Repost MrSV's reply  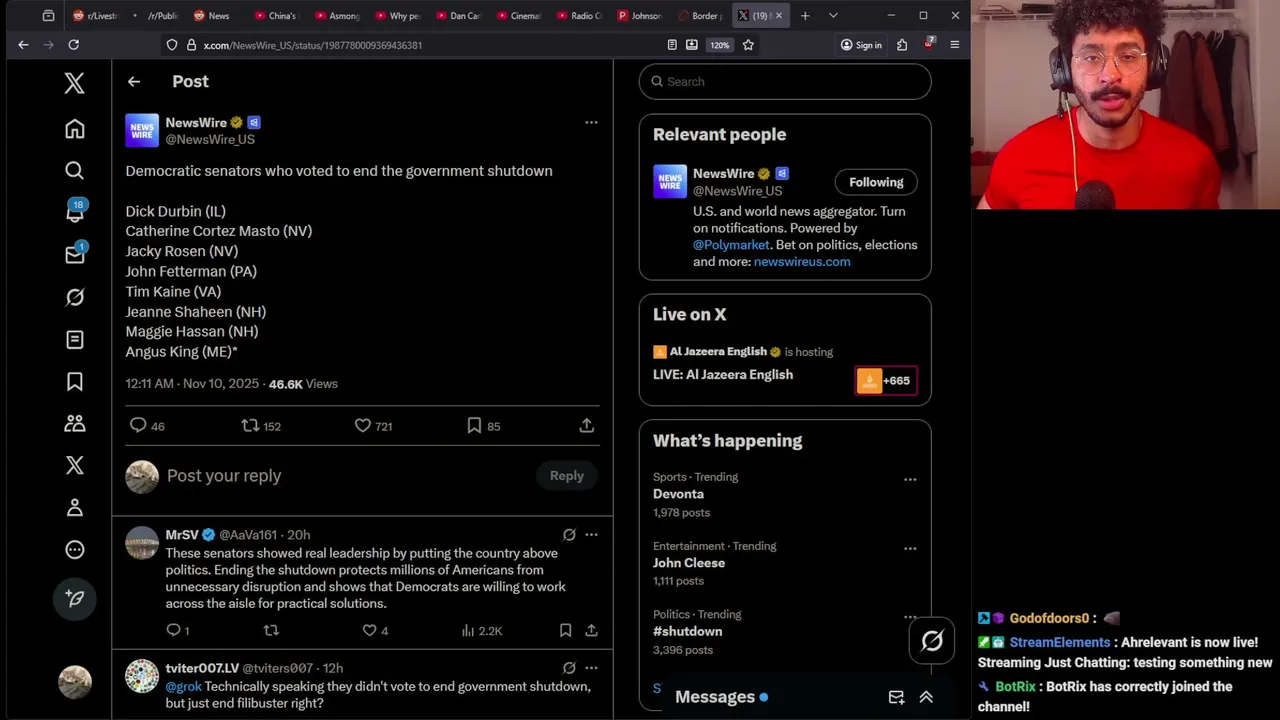271,631
